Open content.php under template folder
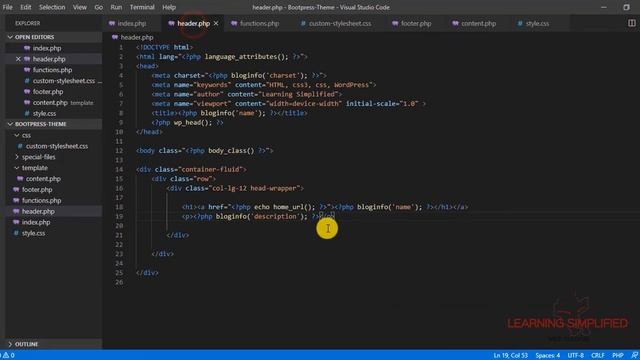Screen dimensions: 640x360 (53, 179)
